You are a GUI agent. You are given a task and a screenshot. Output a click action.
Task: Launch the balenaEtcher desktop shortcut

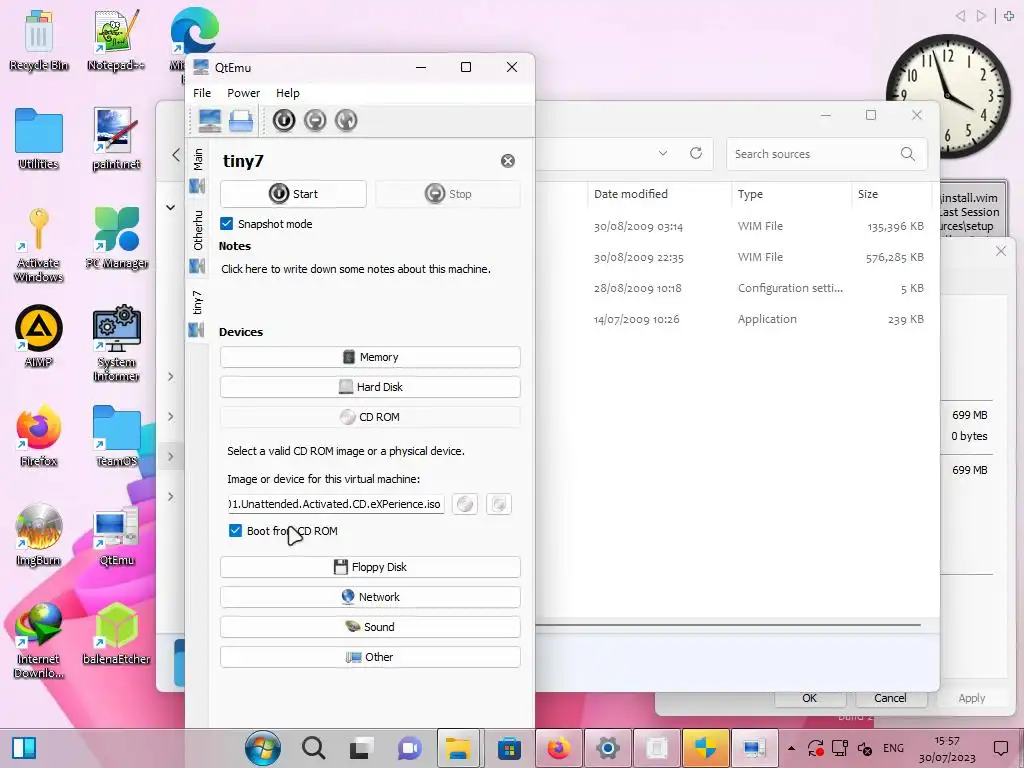click(x=116, y=633)
